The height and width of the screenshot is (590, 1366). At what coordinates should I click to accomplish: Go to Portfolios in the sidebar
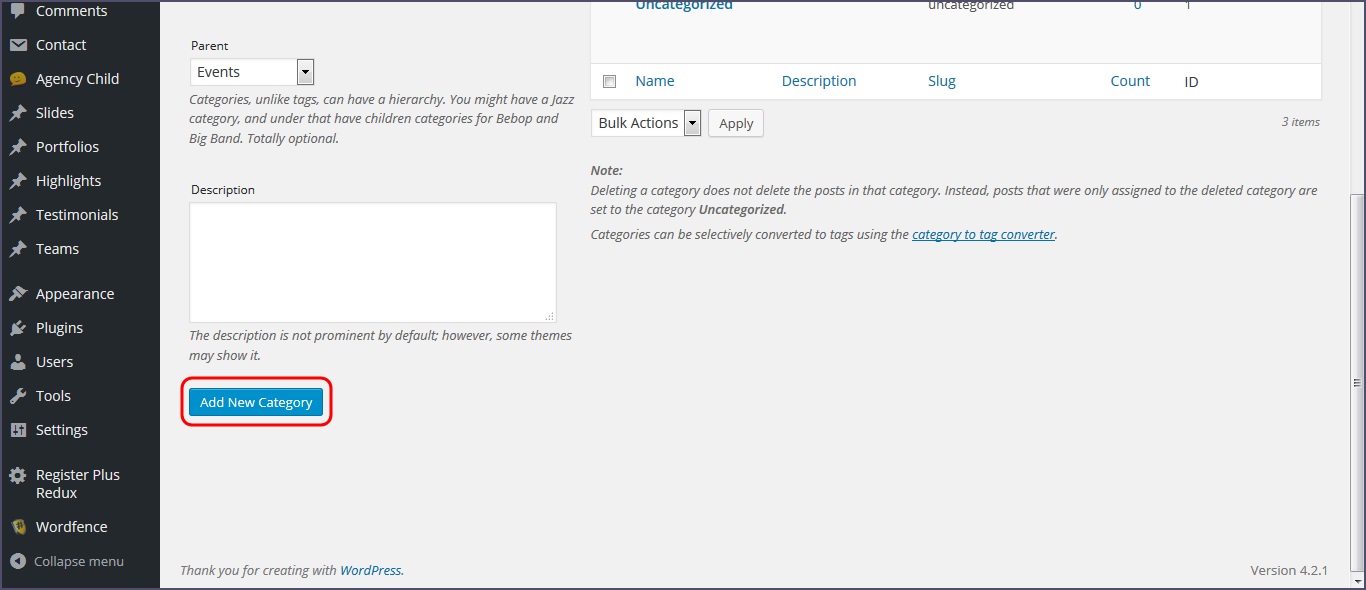67,147
